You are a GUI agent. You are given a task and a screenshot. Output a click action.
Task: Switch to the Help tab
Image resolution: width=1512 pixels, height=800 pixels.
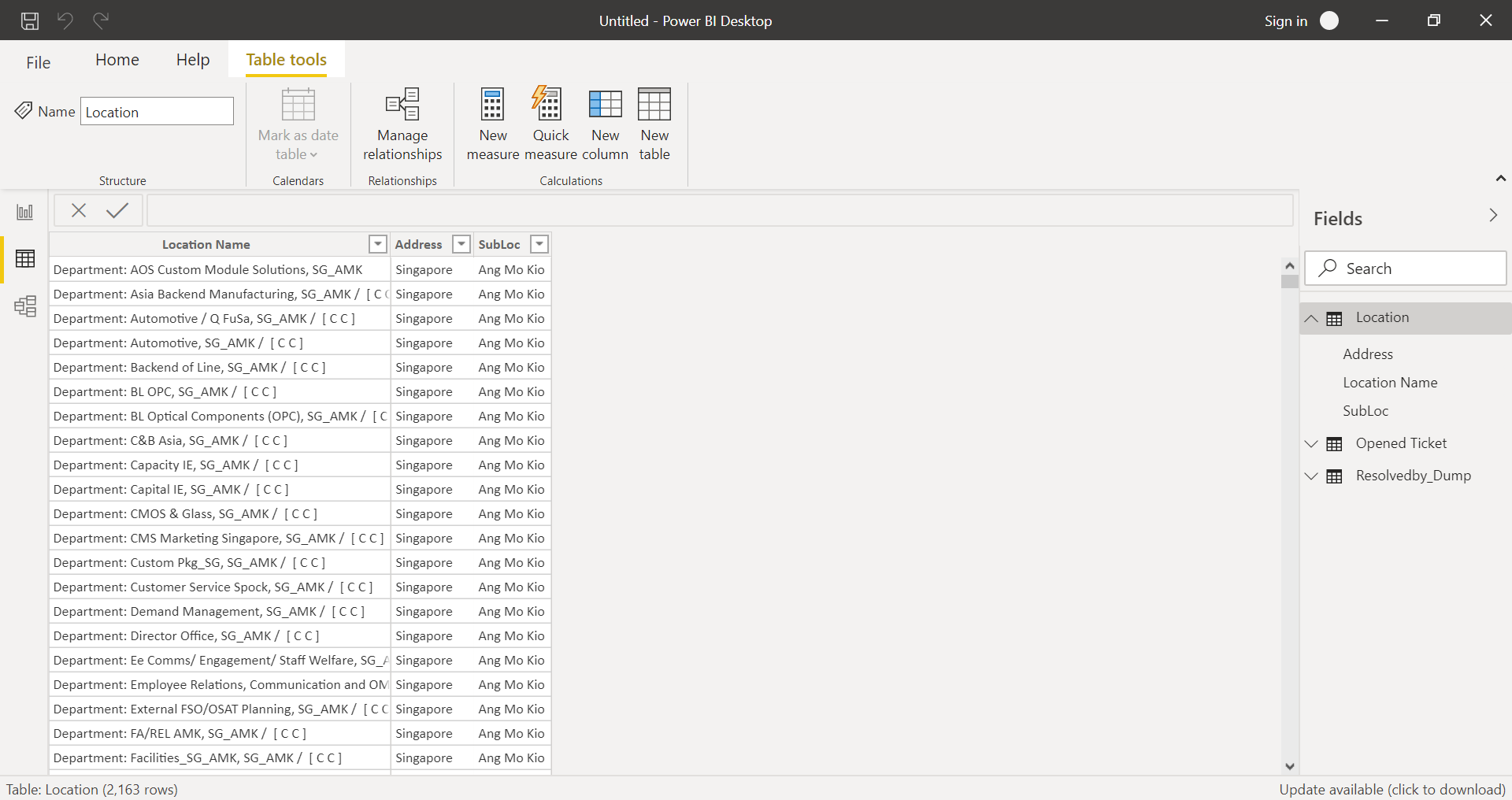click(193, 60)
